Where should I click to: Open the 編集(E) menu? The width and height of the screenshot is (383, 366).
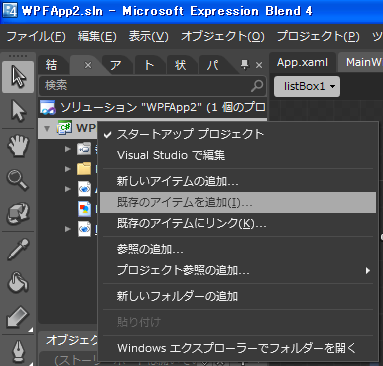pyautogui.click(x=97, y=36)
